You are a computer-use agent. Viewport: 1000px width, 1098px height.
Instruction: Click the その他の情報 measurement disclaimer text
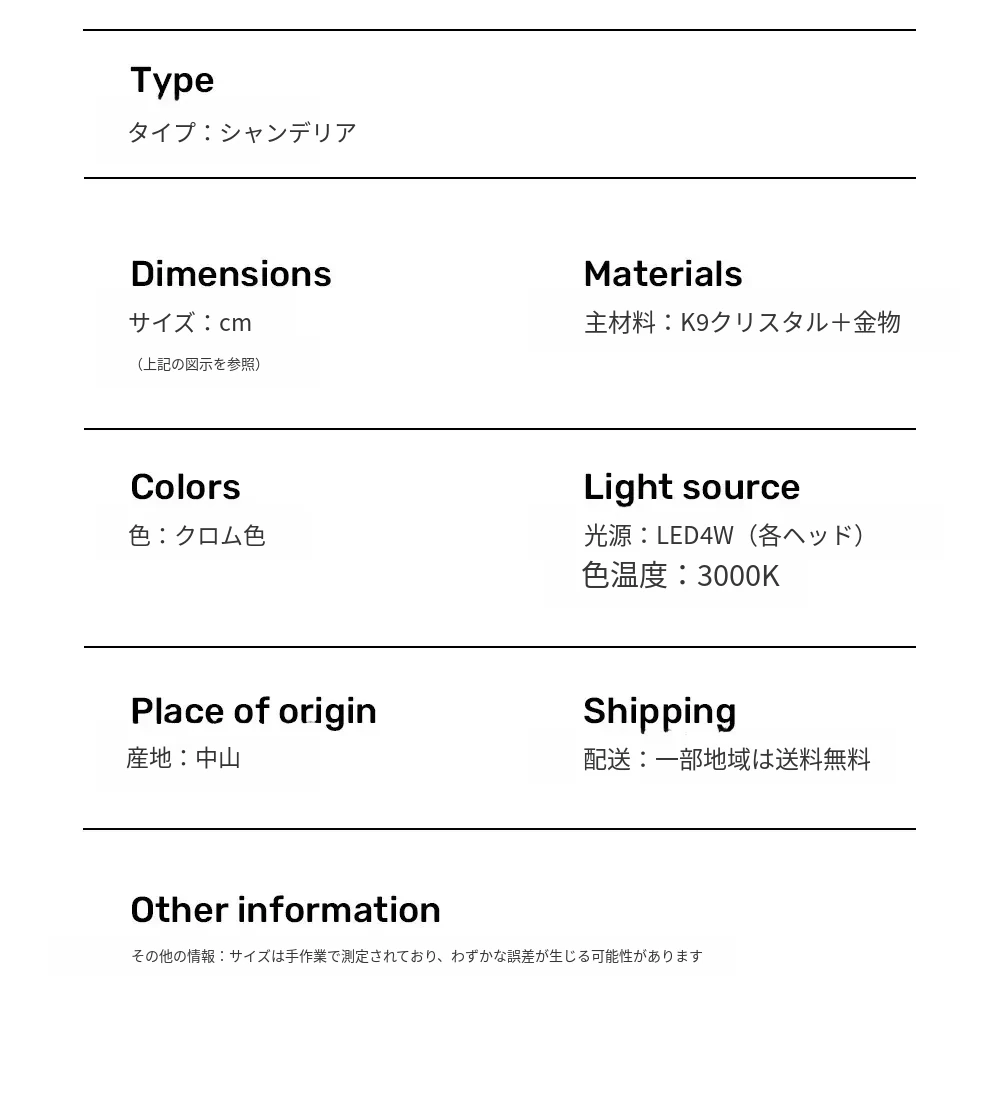click(x=416, y=956)
